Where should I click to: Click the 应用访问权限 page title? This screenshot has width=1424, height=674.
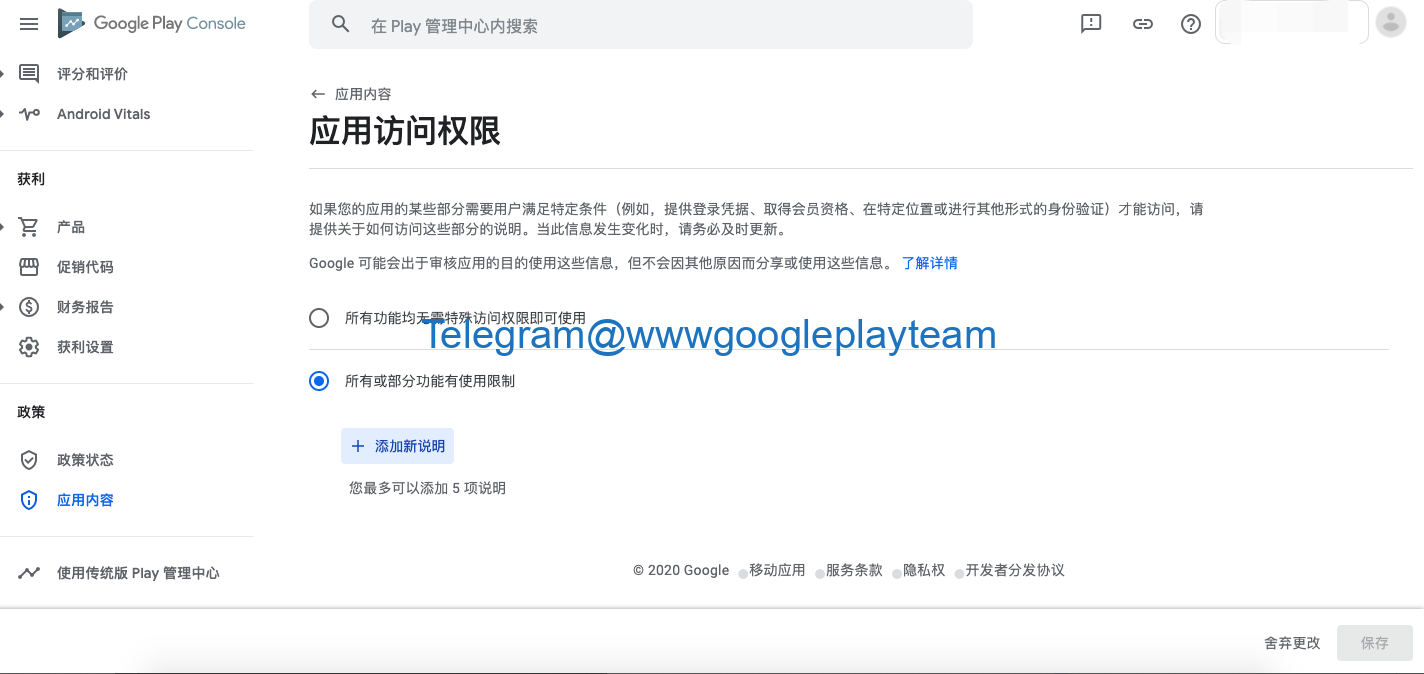(405, 131)
